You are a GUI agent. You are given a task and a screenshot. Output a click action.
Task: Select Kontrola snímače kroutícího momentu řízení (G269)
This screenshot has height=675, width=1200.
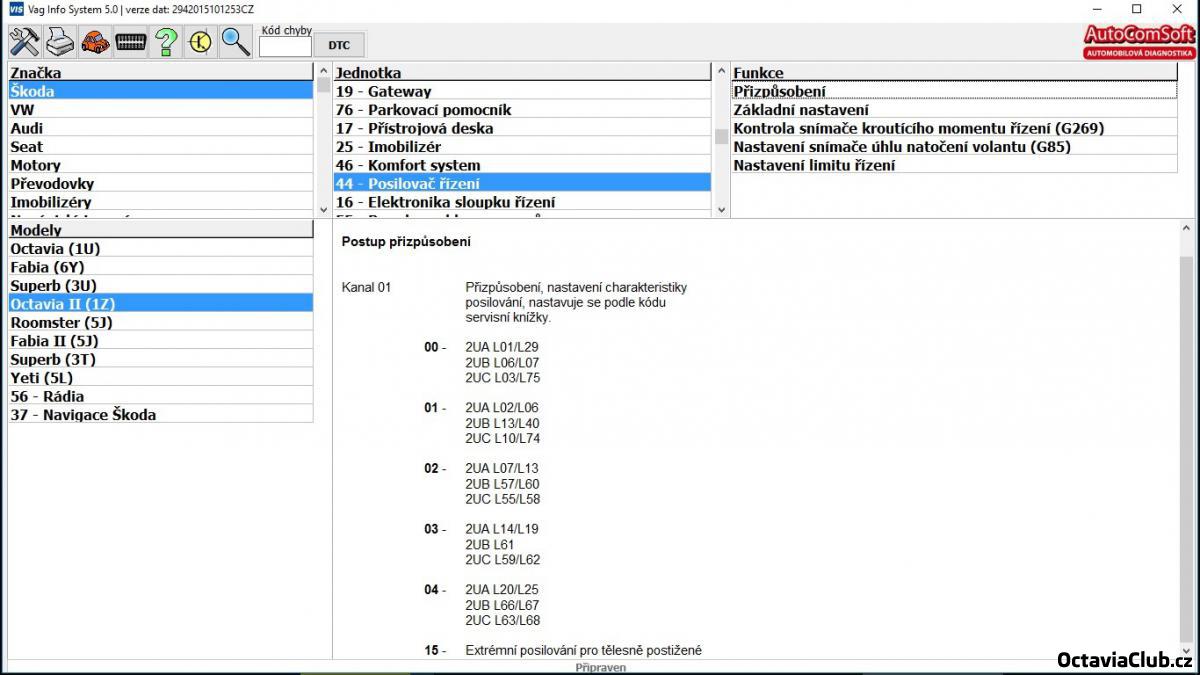pyautogui.click(x=919, y=128)
